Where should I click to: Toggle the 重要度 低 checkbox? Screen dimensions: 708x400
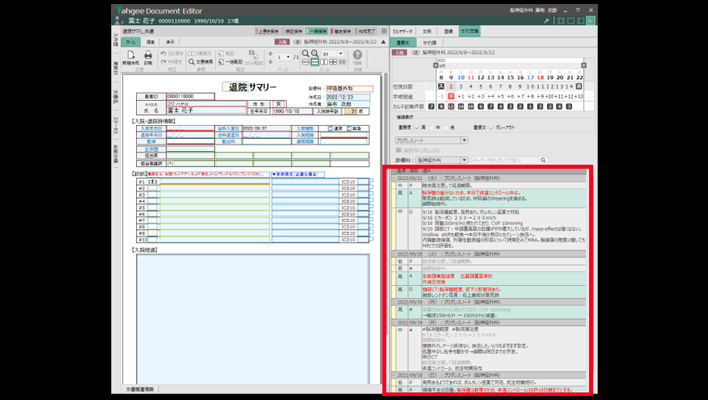click(x=446, y=128)
